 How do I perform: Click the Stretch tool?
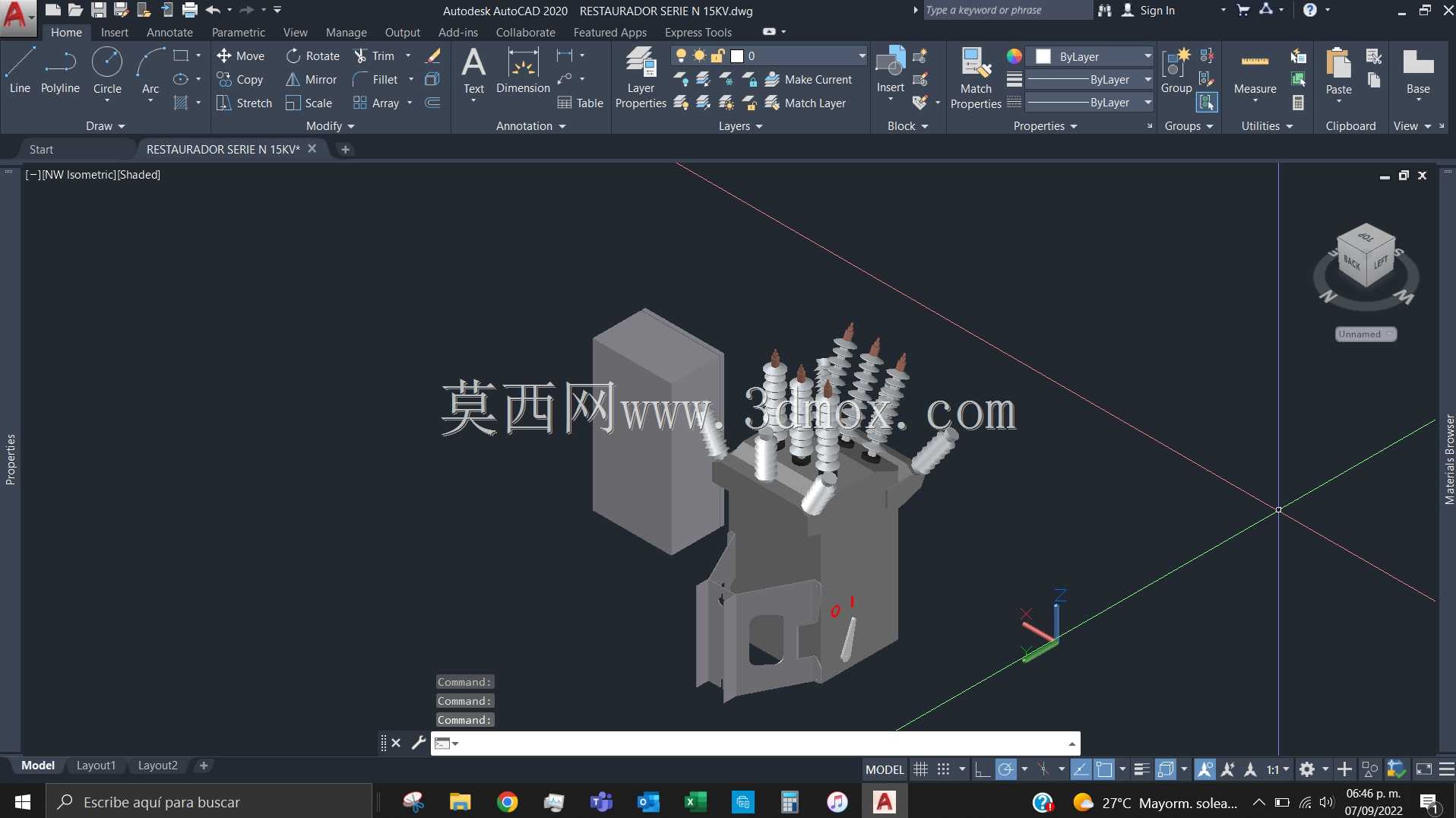click(x=244, y=103)
